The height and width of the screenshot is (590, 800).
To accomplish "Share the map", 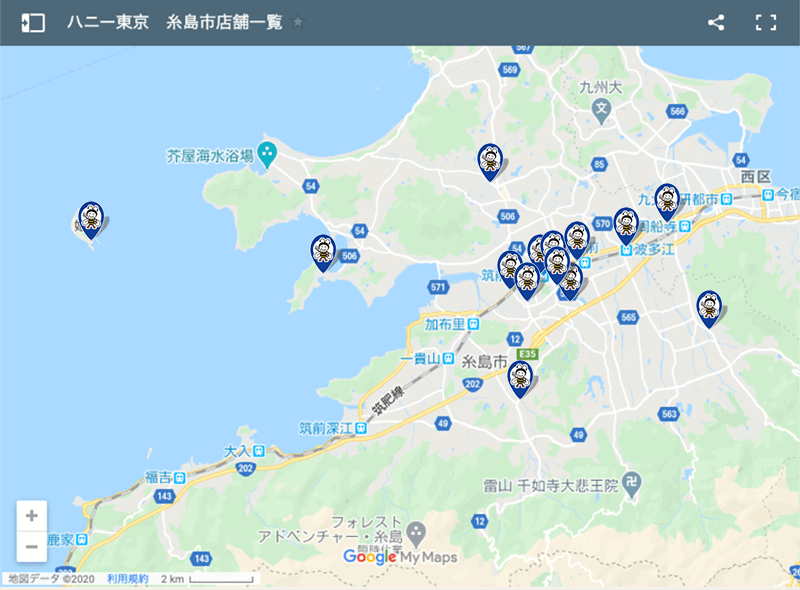I will 716,22.
